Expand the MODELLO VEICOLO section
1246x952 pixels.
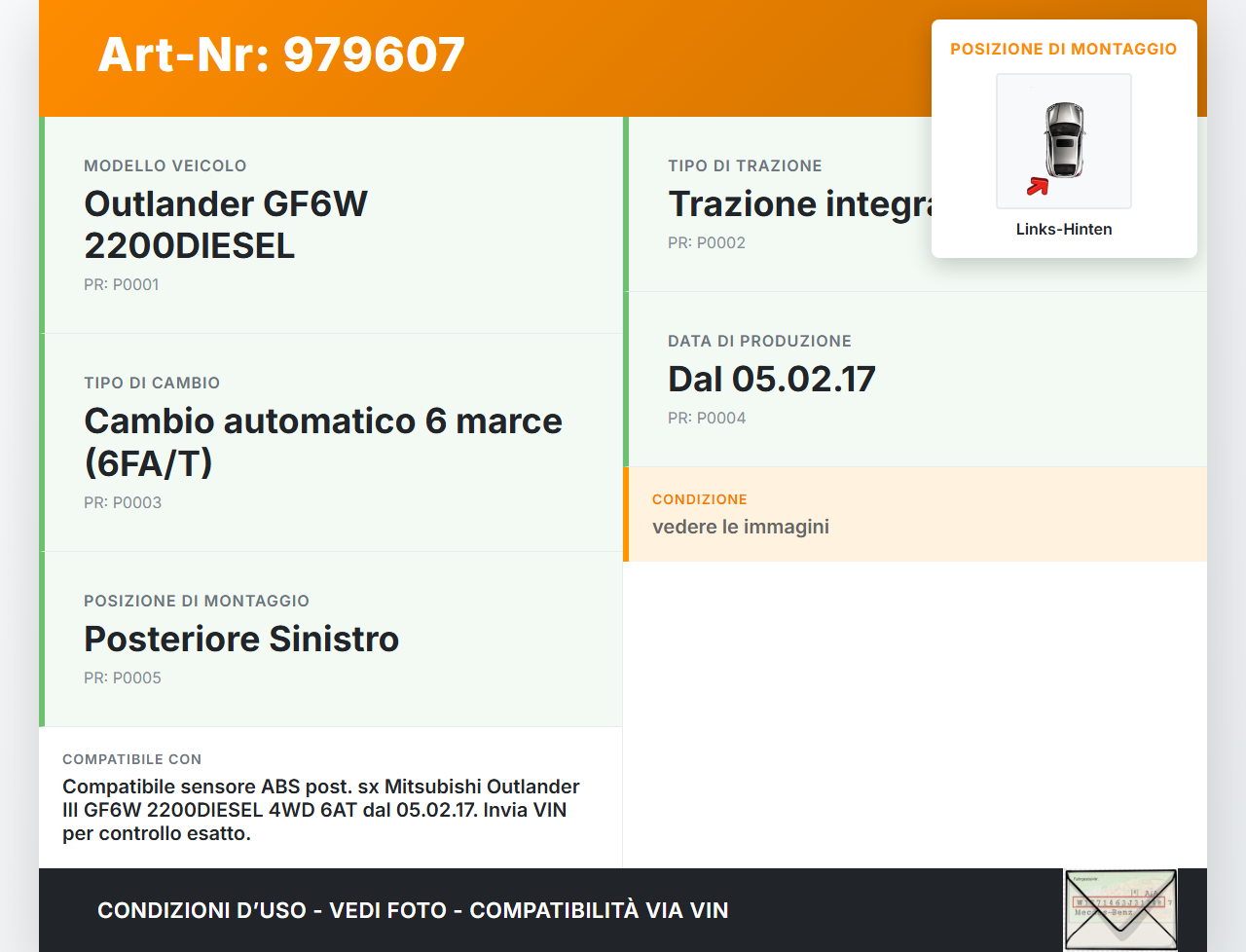(x=331, y=224)
